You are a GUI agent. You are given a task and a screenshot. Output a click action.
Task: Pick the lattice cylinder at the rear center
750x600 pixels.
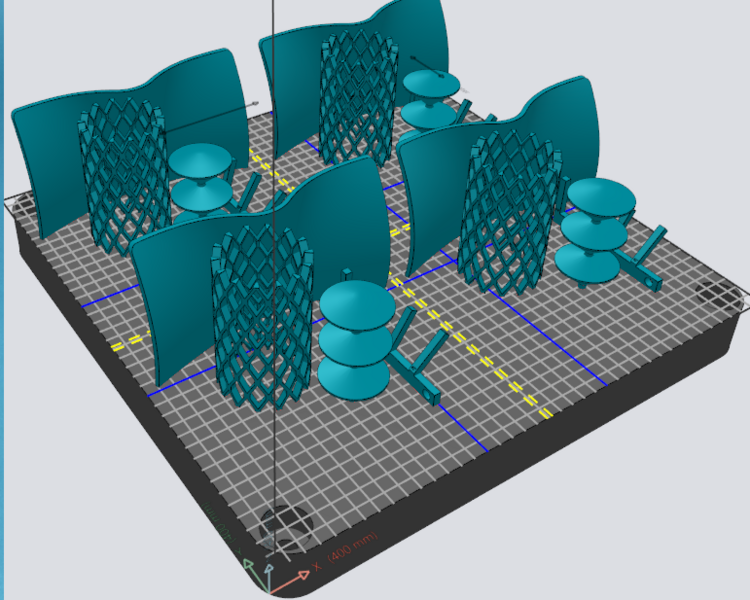358,97
